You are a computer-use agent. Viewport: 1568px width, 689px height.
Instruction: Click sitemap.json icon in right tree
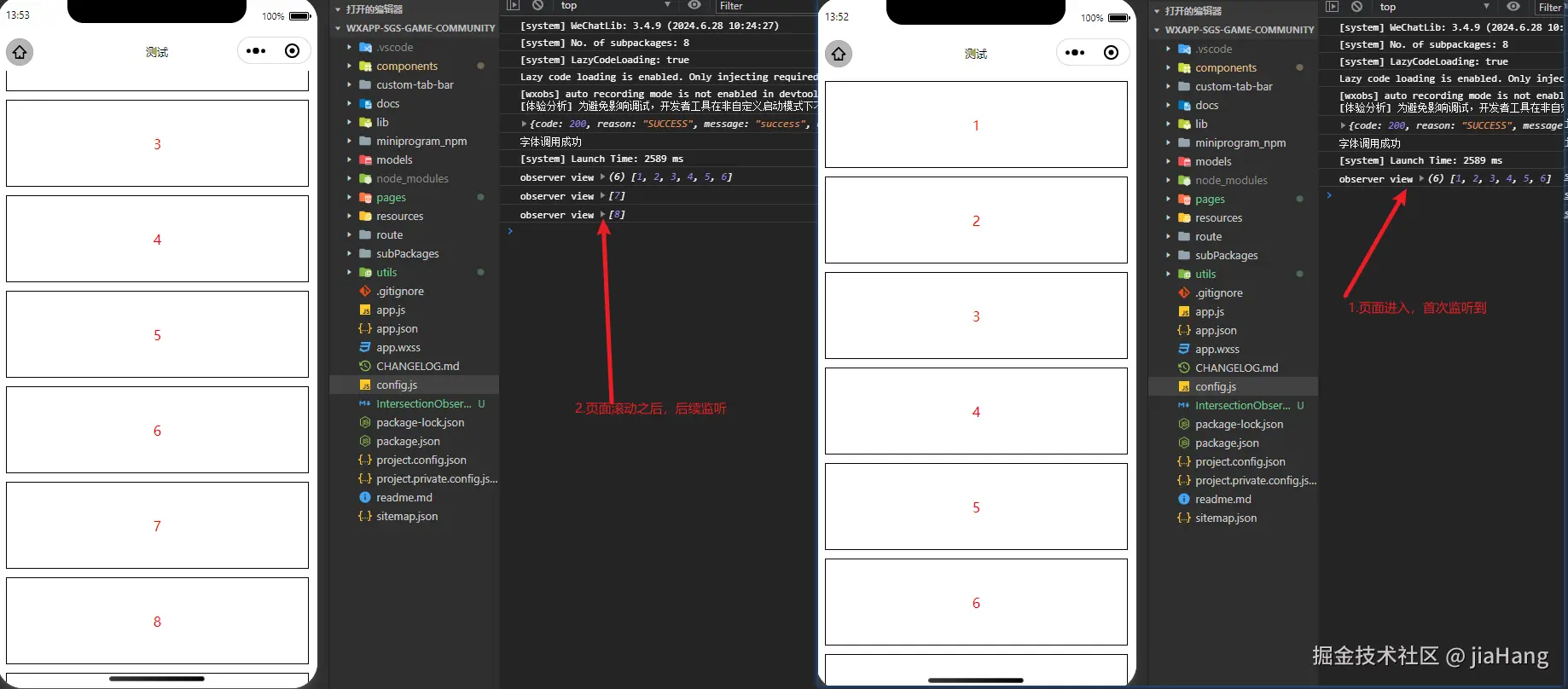click(1184, 518)
